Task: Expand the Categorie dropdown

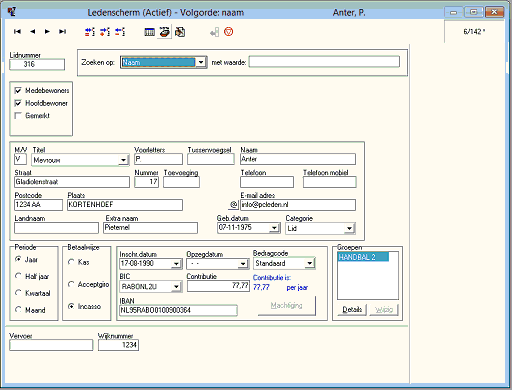Action: point(349,228)
